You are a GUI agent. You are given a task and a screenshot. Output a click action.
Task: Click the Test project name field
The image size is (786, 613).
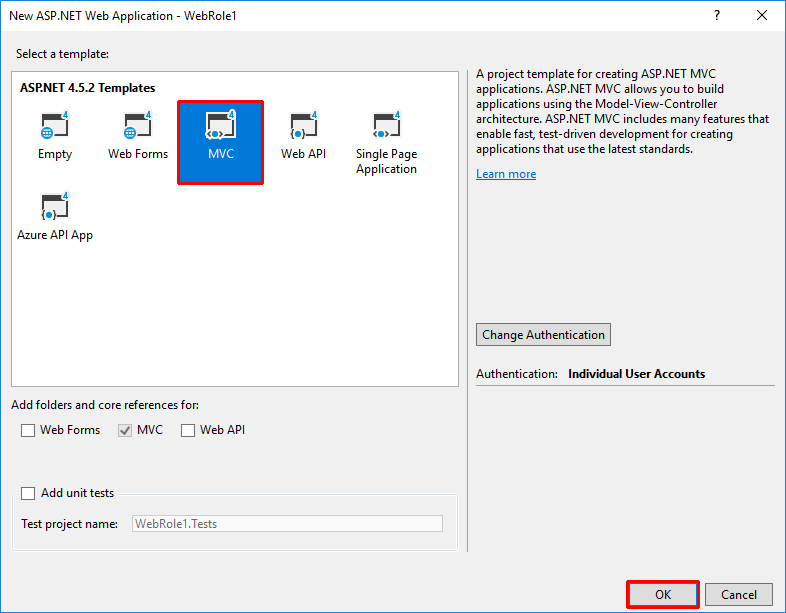tap(287, 523)
